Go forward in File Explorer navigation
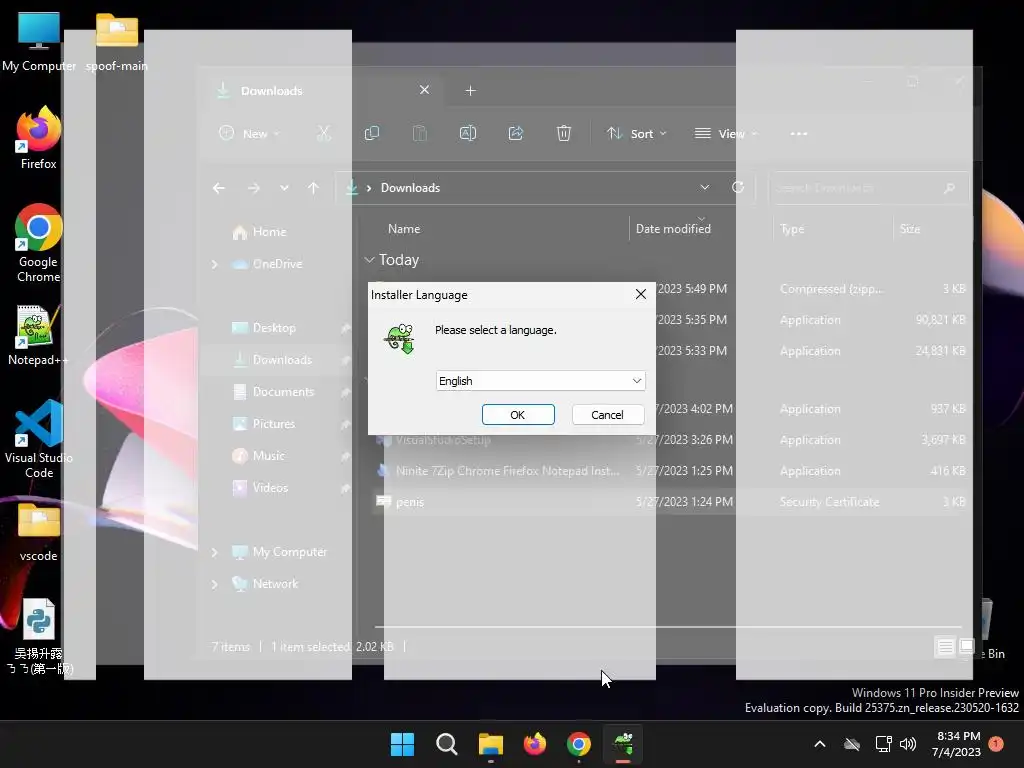Image resolution: width=1024 pixels, height=768 pixels. [254, 188]
